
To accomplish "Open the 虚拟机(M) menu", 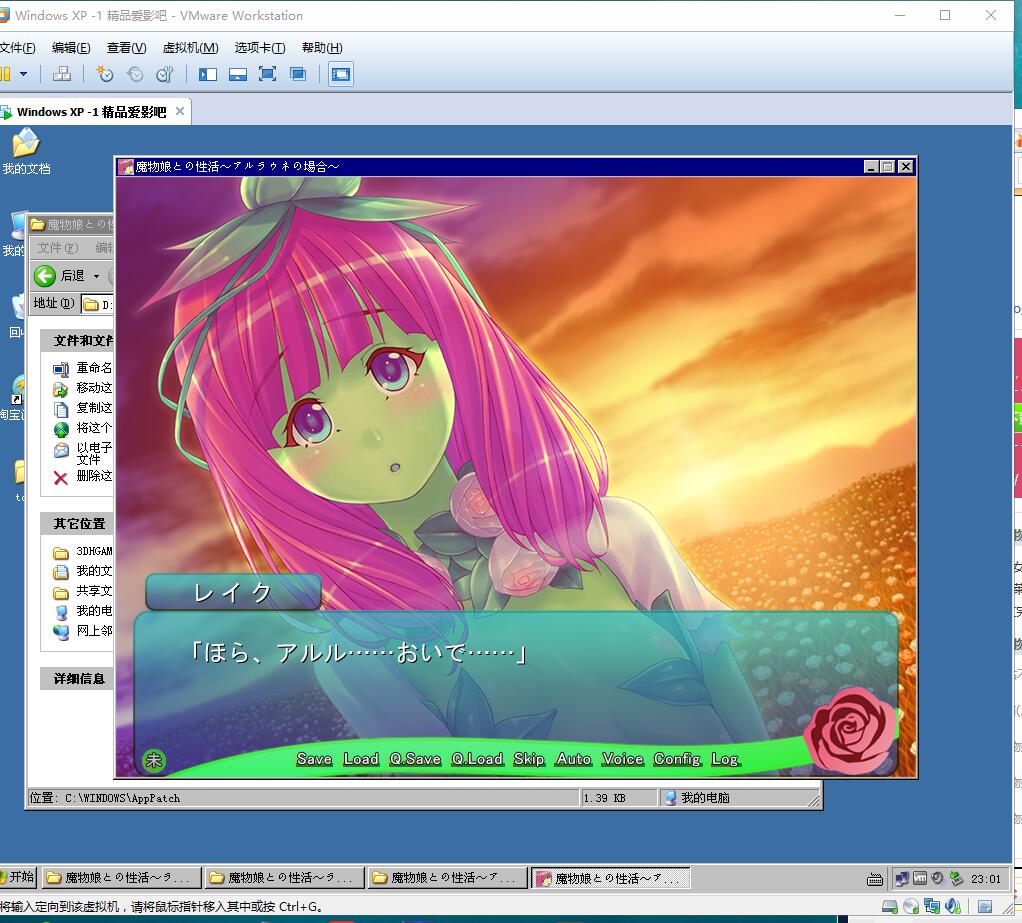I will [x=190, y=47].
